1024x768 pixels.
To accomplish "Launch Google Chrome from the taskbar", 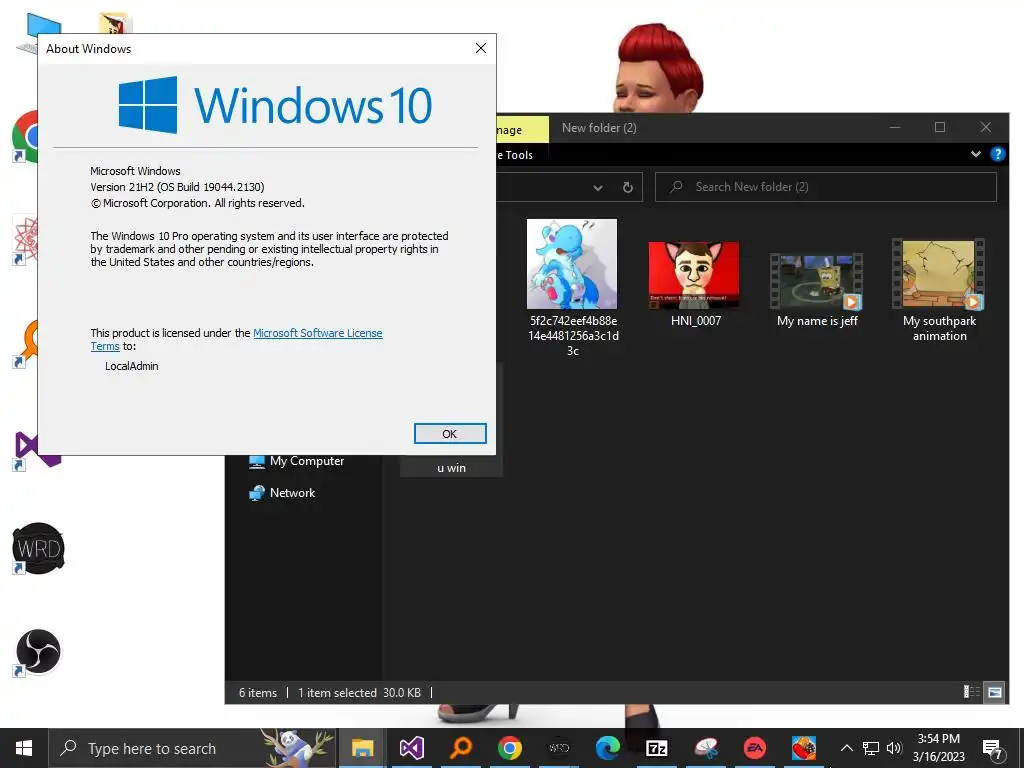I will (x=510, y=748).
